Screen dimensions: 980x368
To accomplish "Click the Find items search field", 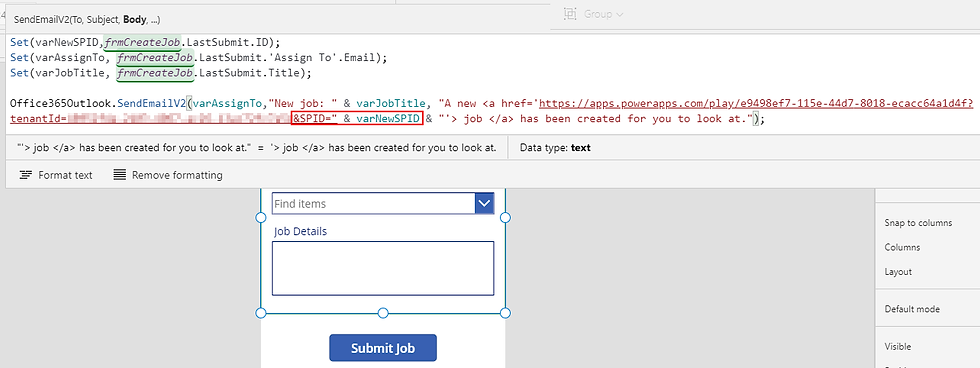I will [374, 203].
